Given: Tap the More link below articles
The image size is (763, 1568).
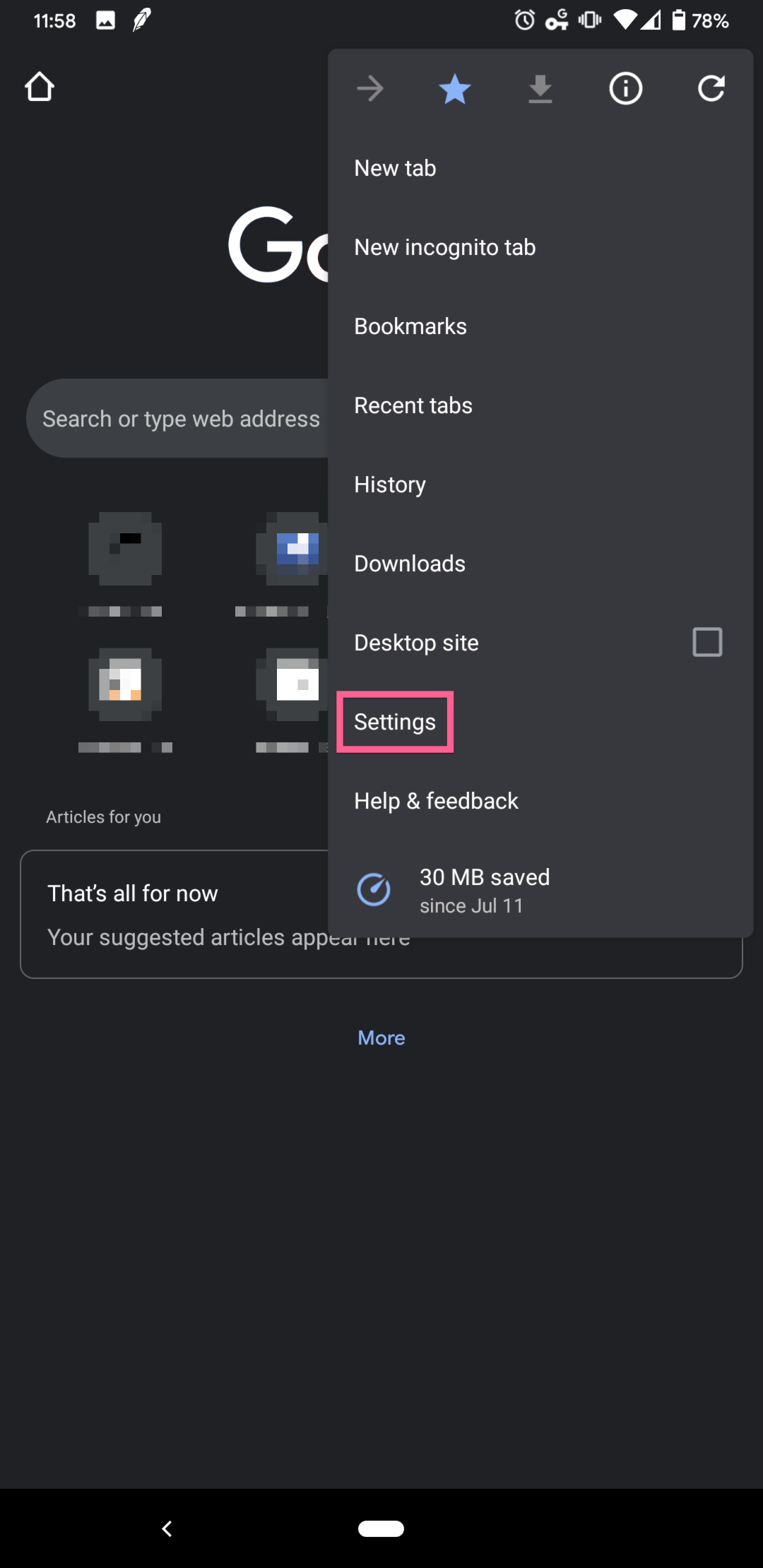Looking at the screenshot, I should click(381, 1038).
